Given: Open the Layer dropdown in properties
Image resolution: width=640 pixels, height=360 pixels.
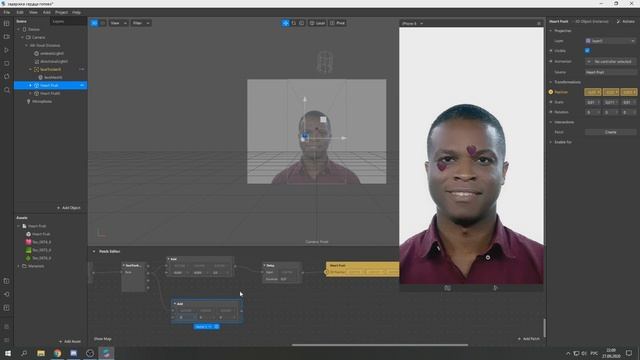Looking at the screenshot, I should (611, 41).
